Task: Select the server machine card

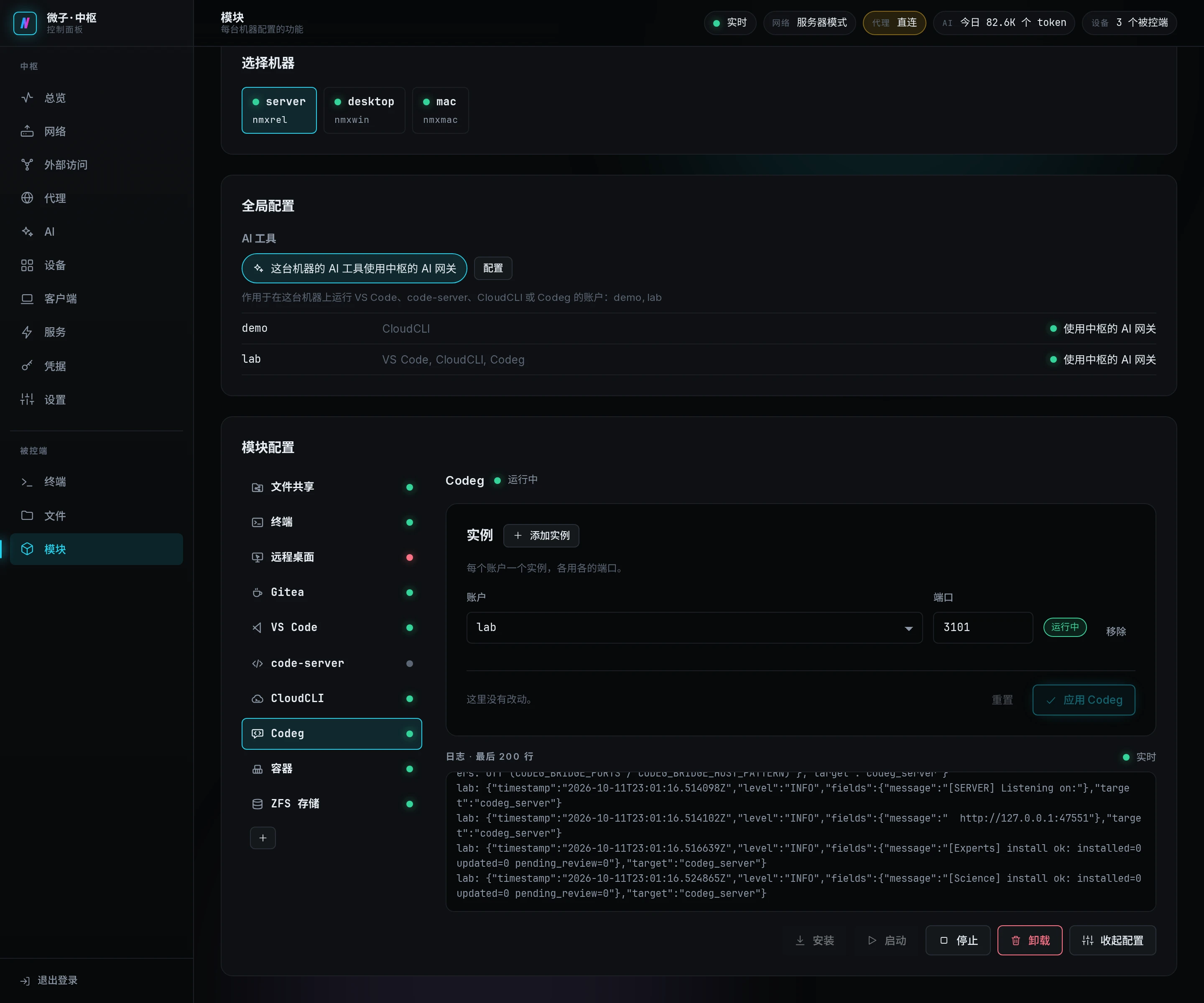Action: coord(279,110)
